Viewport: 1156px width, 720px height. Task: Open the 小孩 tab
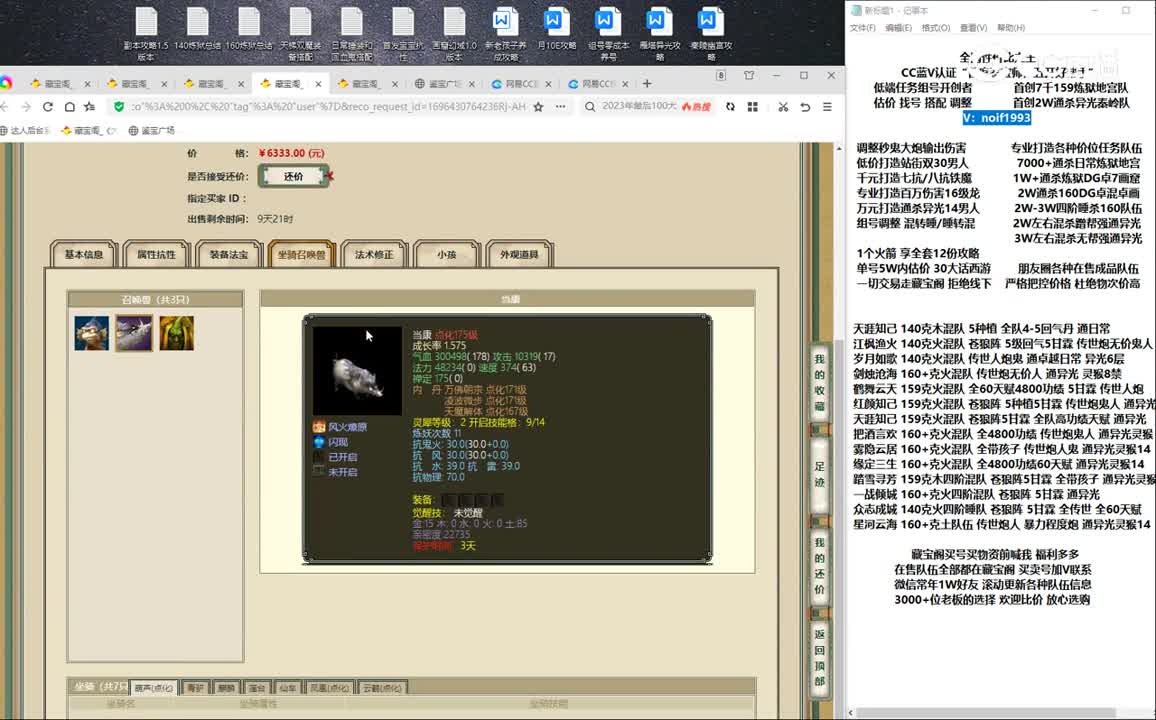coord(447,254)
